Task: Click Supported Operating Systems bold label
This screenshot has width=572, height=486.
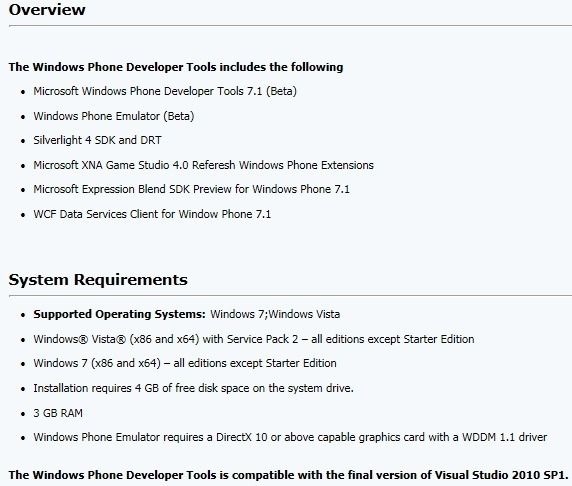Action: (x=120, y=315)
